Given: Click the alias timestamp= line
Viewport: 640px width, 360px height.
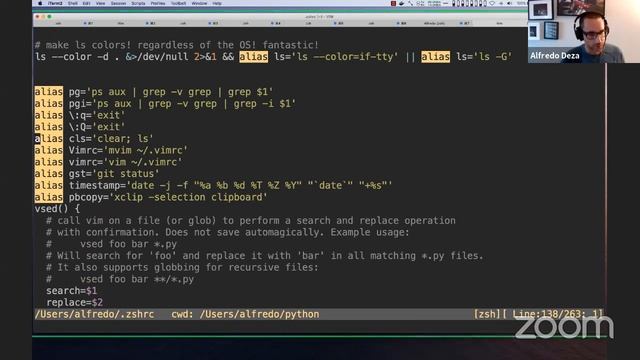Looking at the screenshot, I should [213, 185].
